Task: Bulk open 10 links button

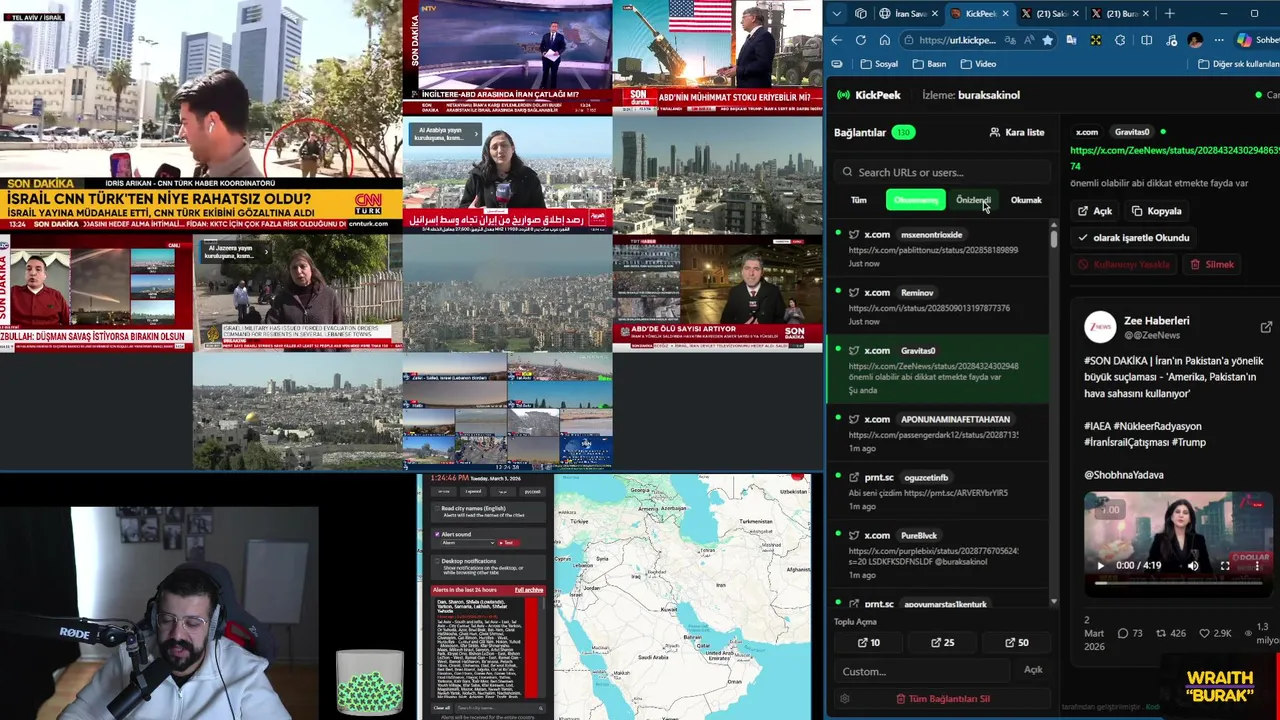Action: (869, 643)
